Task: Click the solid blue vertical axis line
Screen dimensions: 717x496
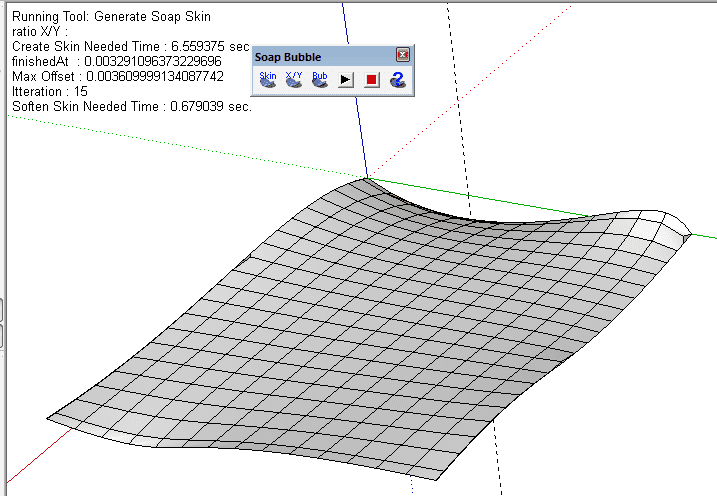Action: click(x=354, y=90)
